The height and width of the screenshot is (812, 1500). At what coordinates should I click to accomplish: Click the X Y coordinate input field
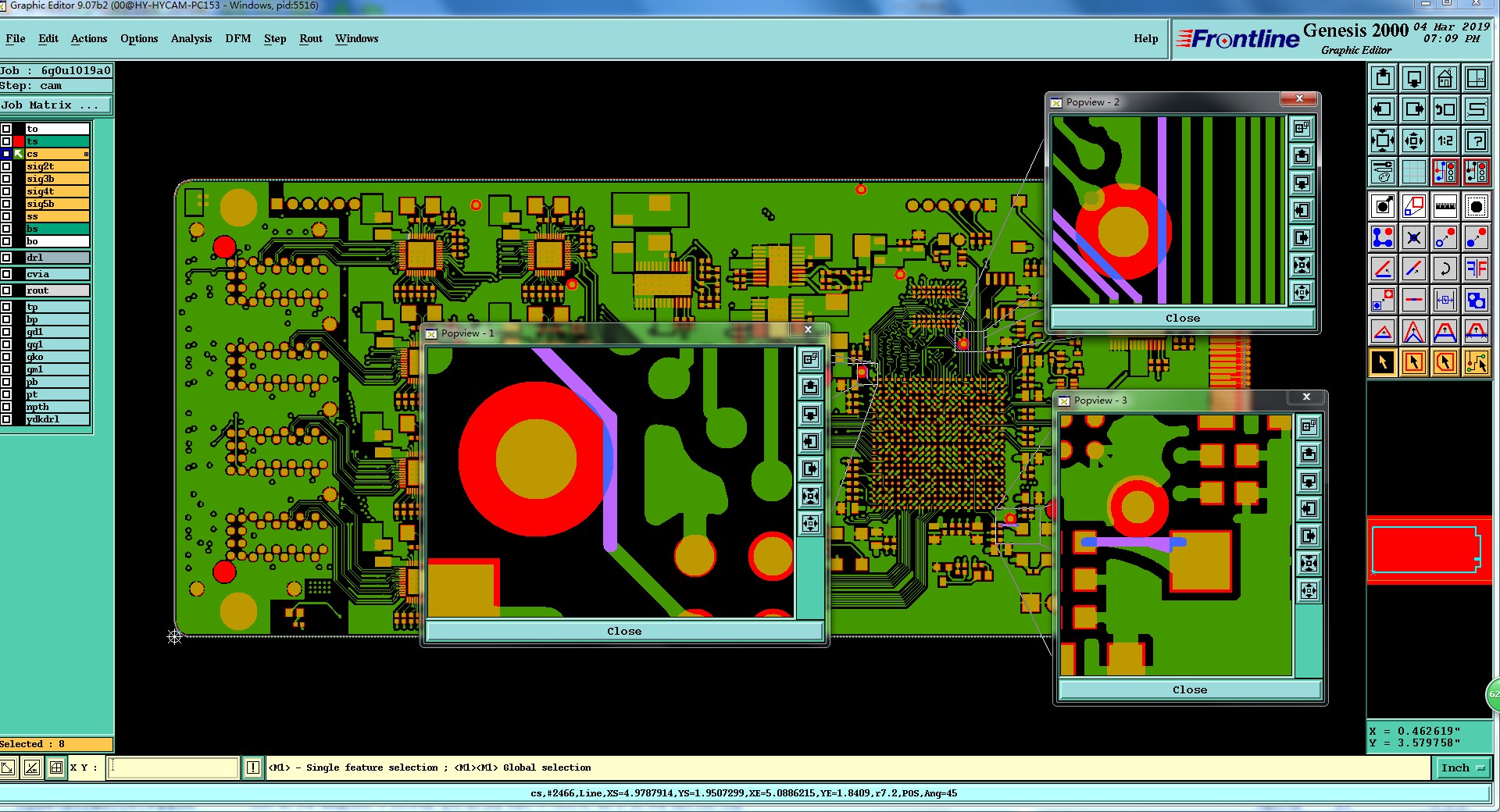click(x=173, y=767)
